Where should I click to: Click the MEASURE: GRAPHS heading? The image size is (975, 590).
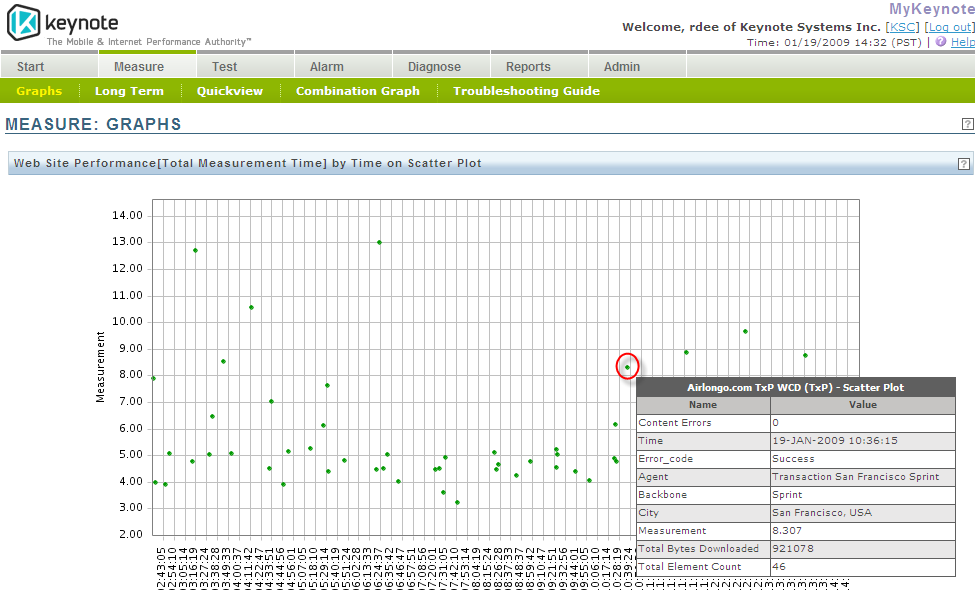coord(93,124)
